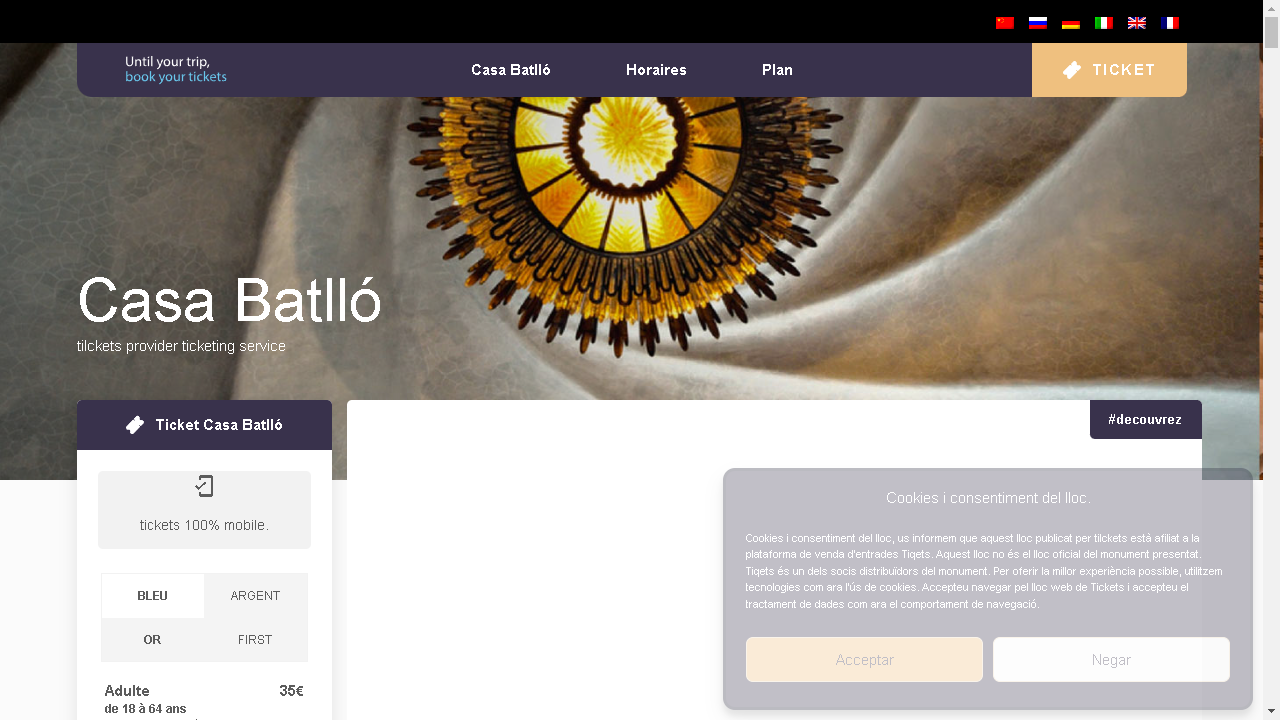Switch language using the Chinese flag icon
This screenshot has height=720, width=1280.
(x=1005, y=23)
